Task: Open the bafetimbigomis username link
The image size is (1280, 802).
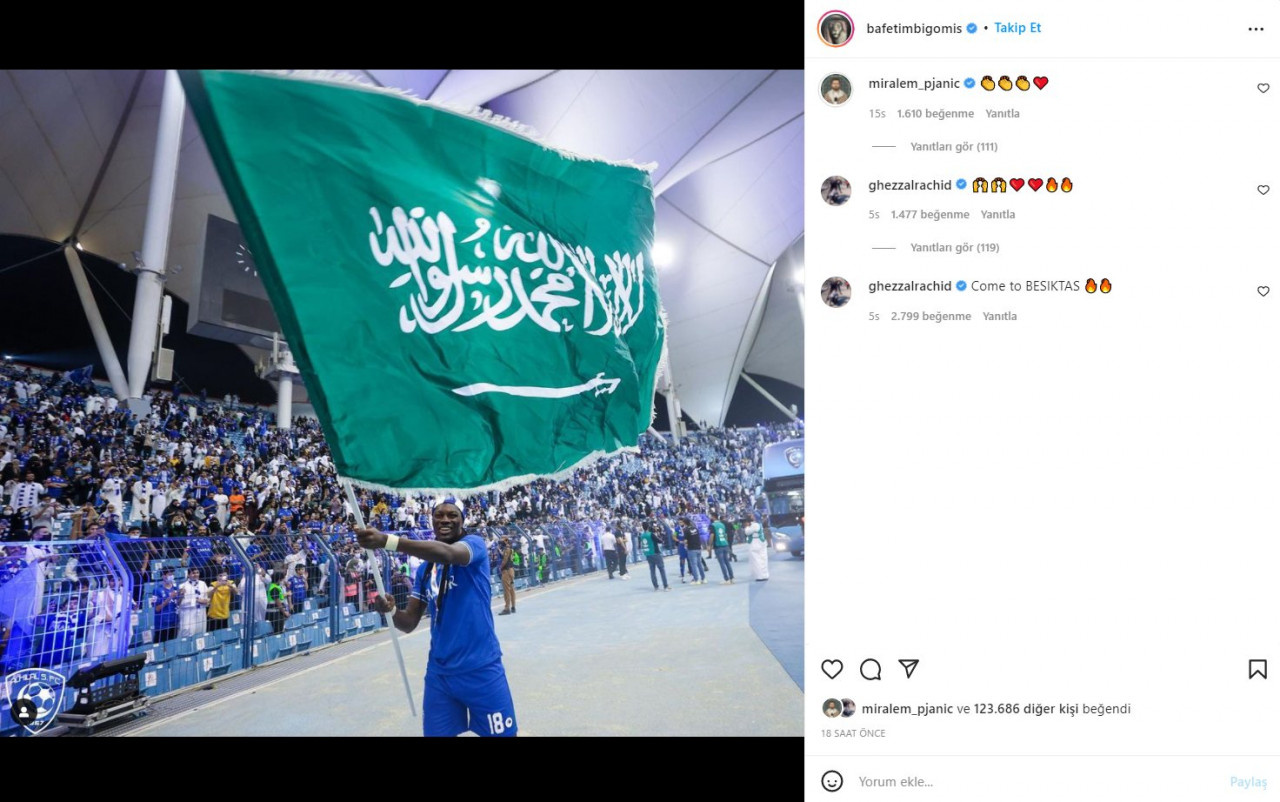Action: point(914,29)
